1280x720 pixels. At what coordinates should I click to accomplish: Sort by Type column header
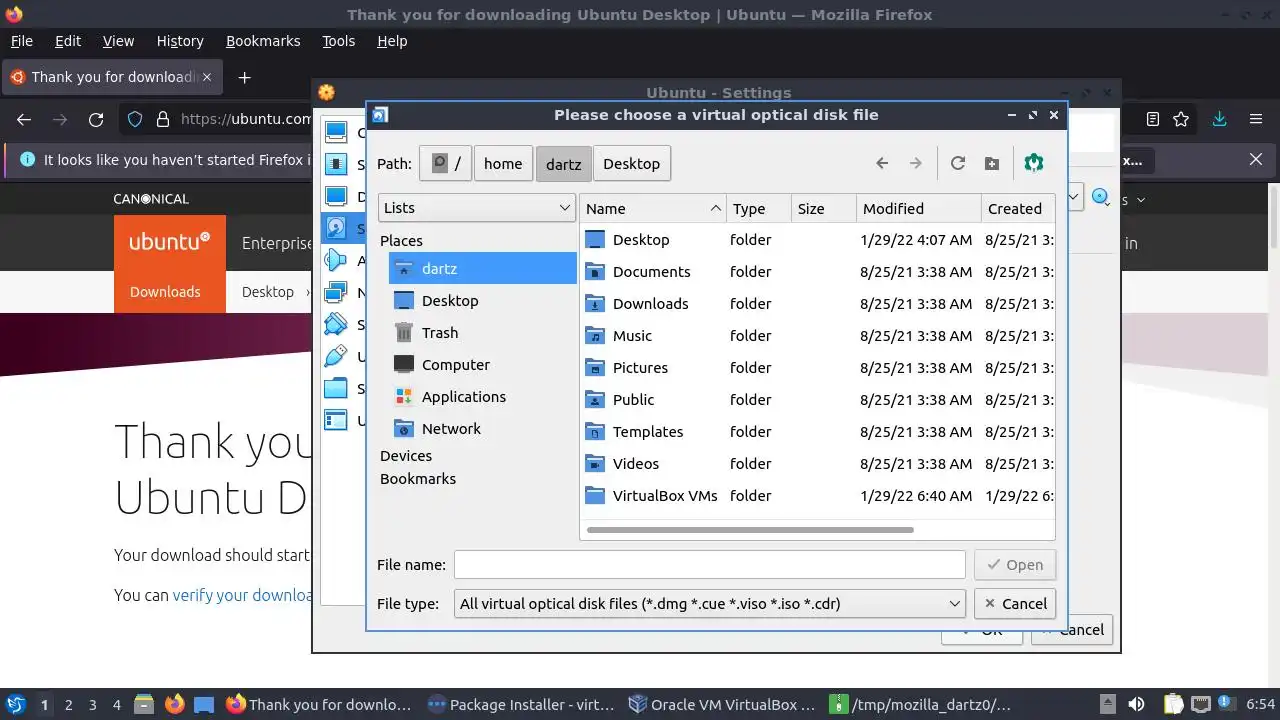coord(760,209)
